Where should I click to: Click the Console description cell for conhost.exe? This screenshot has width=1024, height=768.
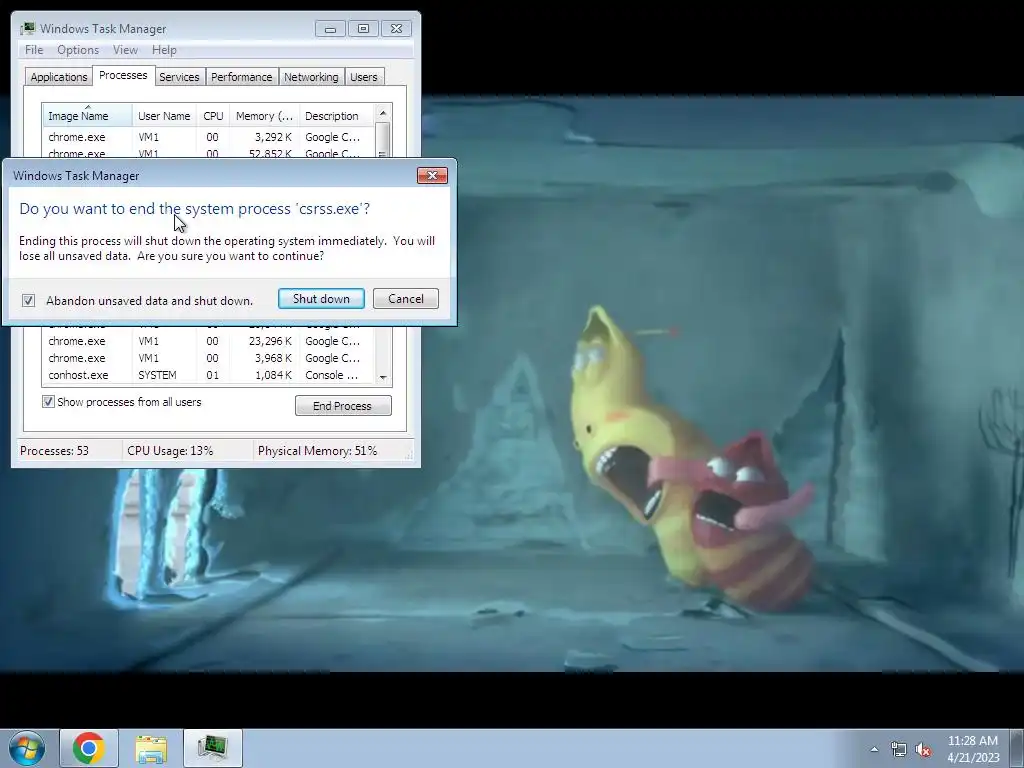[332, 375]
